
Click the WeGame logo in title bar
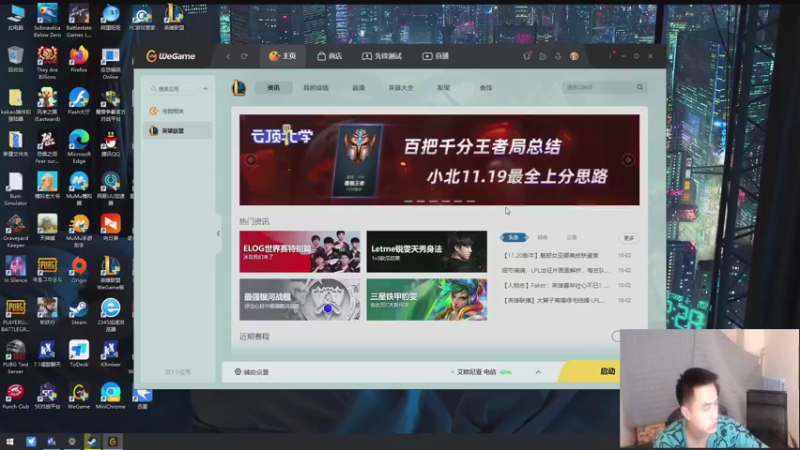click(170, 56)
